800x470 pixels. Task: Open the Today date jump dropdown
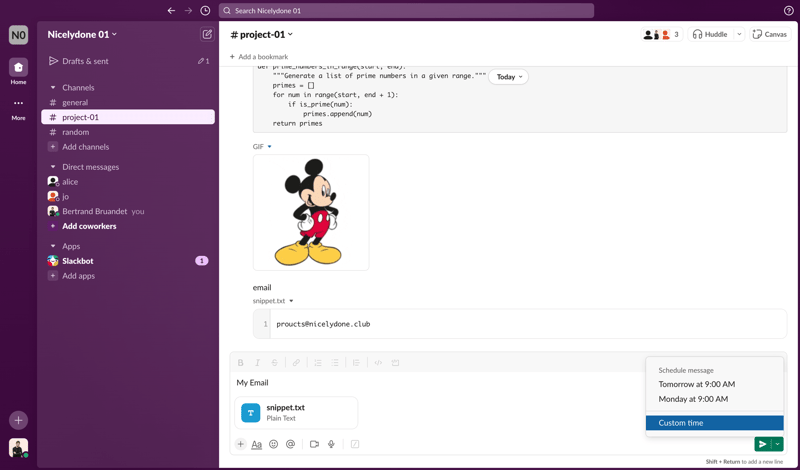tap(509, 77)
